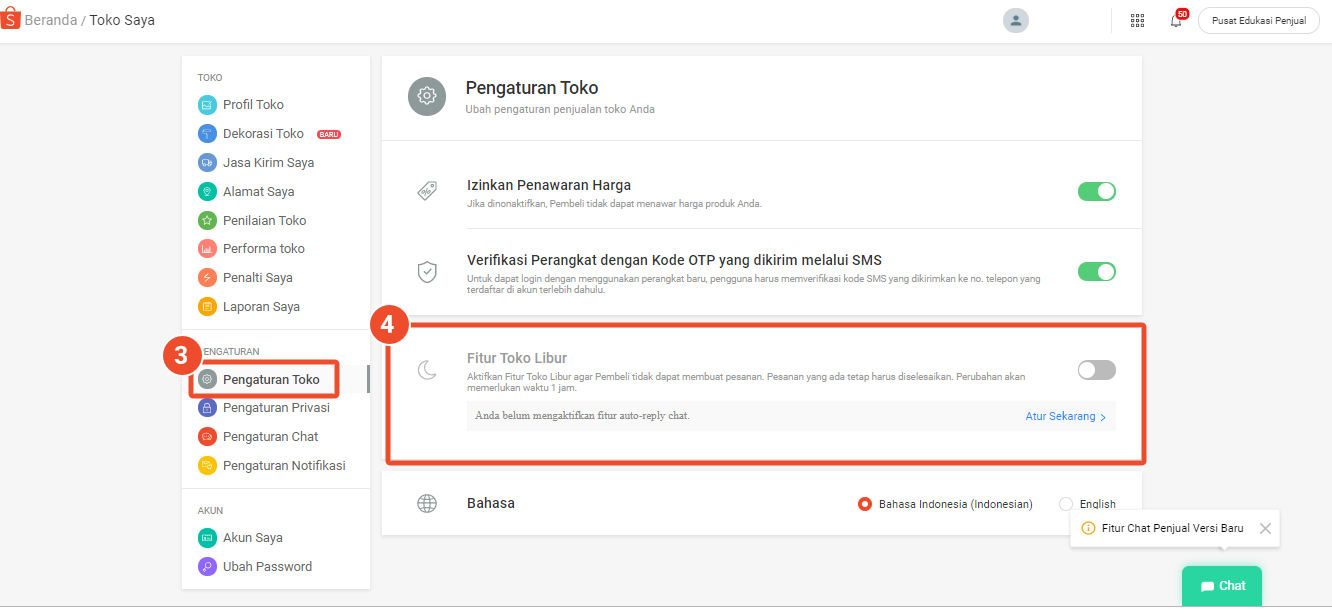Click the Penilaian Toko star icon
The image size is (1332, 609).
click(207, 221)
